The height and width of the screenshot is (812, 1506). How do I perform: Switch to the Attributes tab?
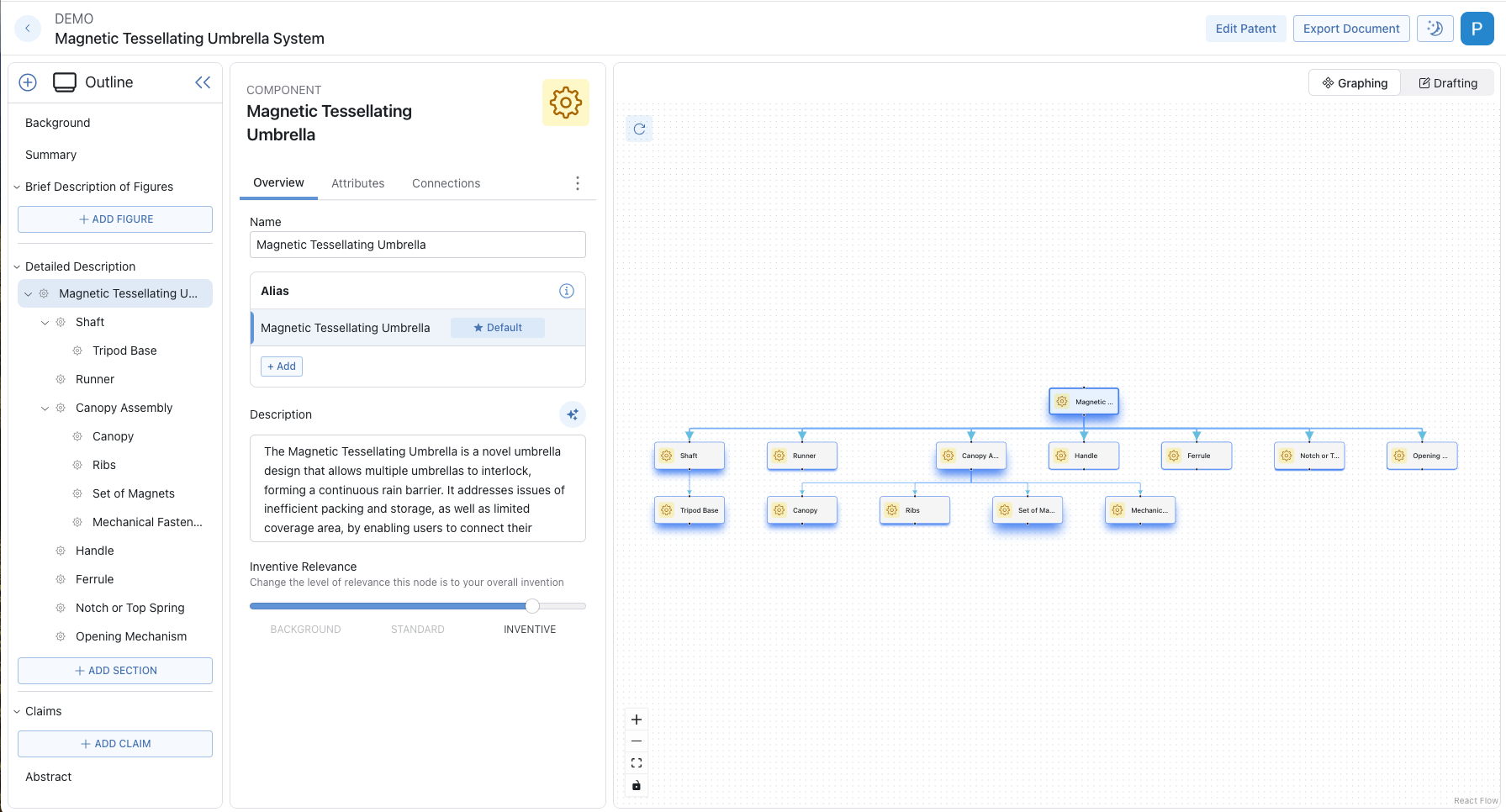tap(358, 183)
